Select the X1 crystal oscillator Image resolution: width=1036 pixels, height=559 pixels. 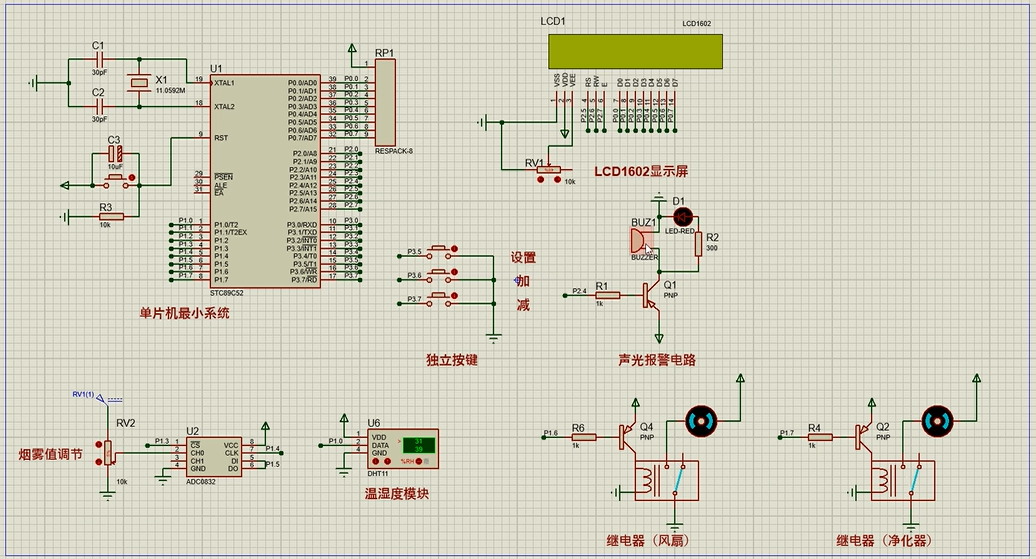point(139,83)
